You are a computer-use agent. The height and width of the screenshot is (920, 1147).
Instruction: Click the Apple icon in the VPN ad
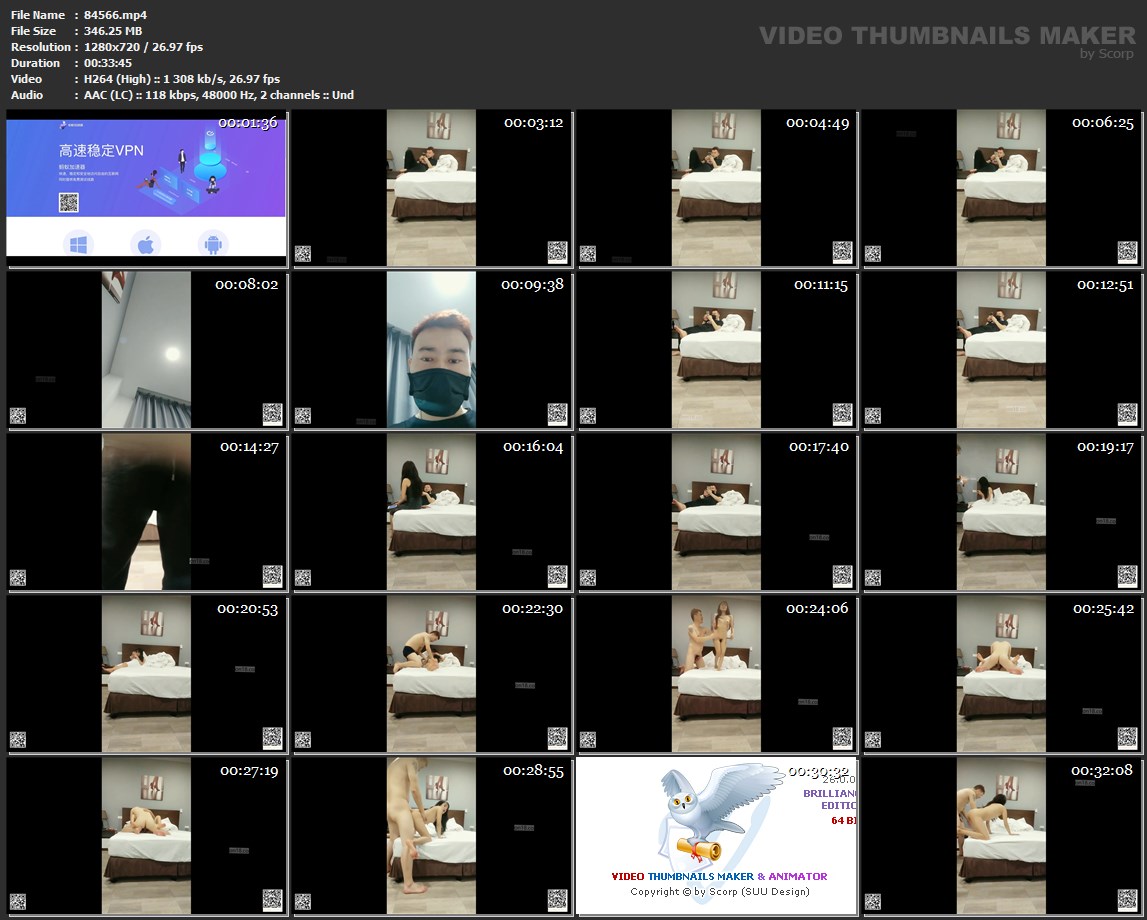click(x=145, y=243)
